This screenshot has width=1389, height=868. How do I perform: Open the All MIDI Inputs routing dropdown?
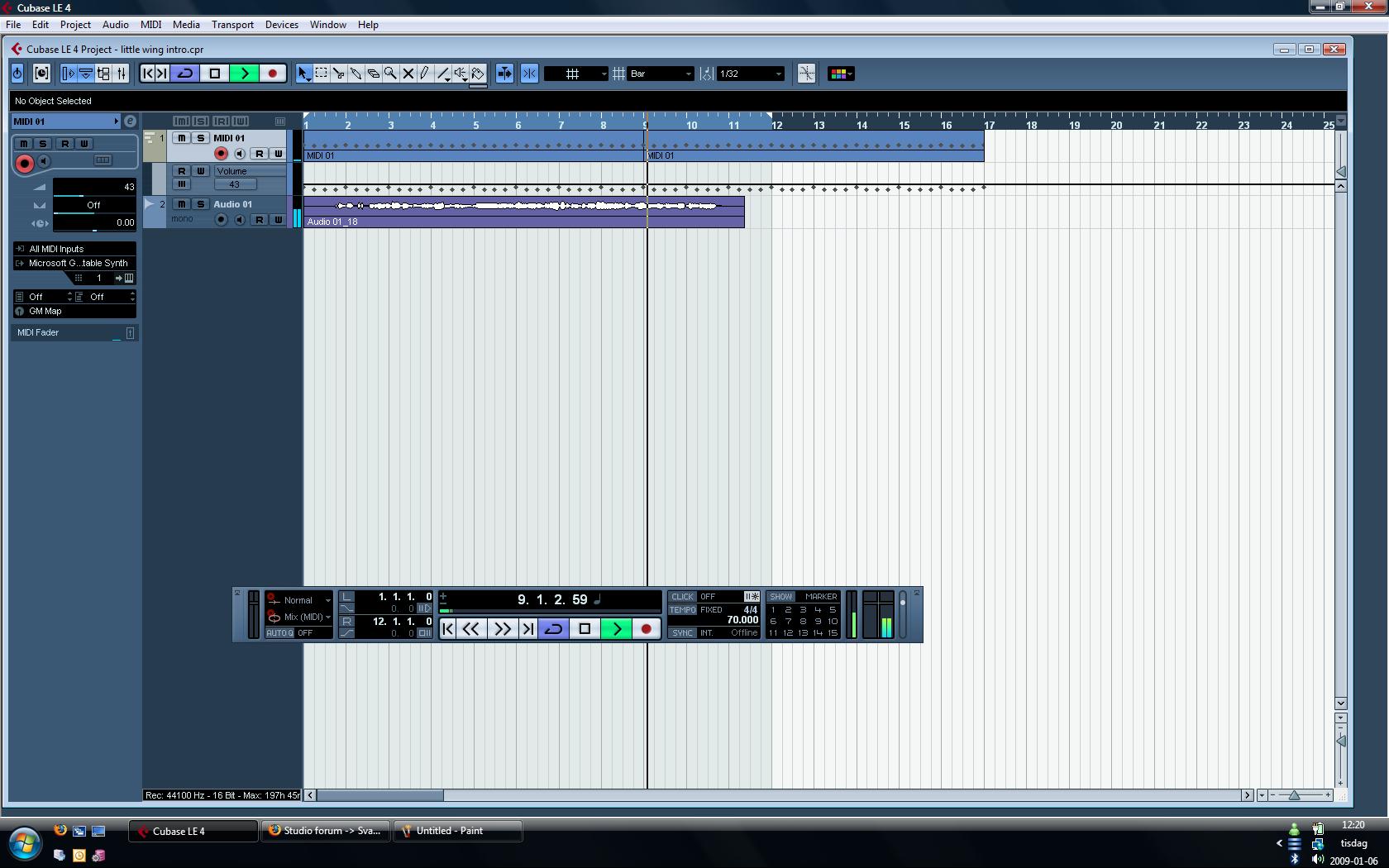point(74,249)
